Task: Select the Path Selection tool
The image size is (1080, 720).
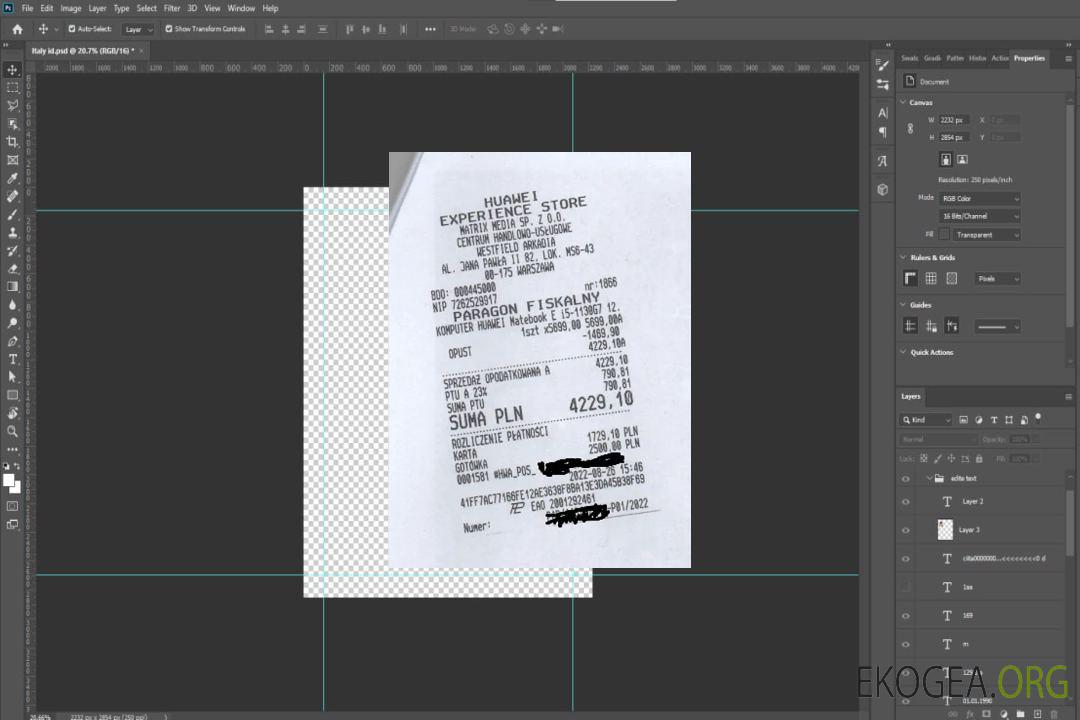Action: [12, 377]
